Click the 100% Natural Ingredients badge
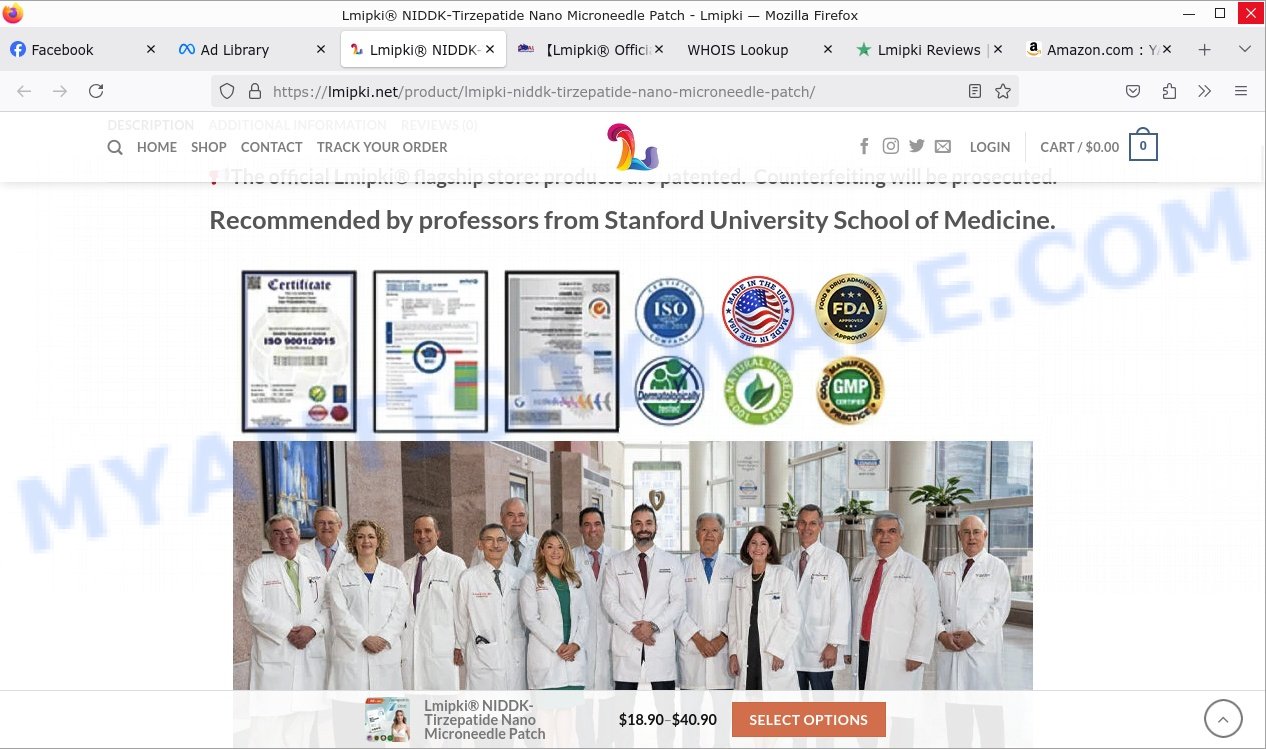 pyautogui.click(x=757, y=391)
